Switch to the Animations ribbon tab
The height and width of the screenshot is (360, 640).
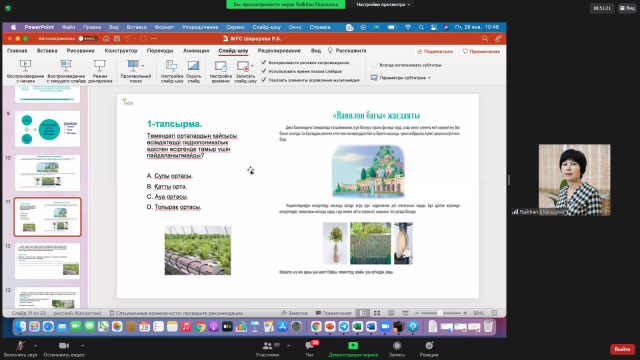tap(196, 51)
